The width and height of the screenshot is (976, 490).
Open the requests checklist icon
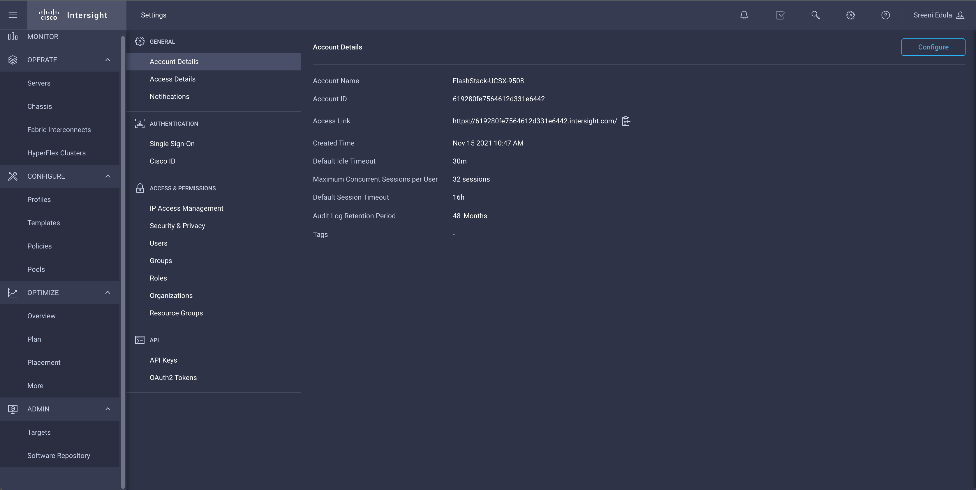tap(780, 15)
